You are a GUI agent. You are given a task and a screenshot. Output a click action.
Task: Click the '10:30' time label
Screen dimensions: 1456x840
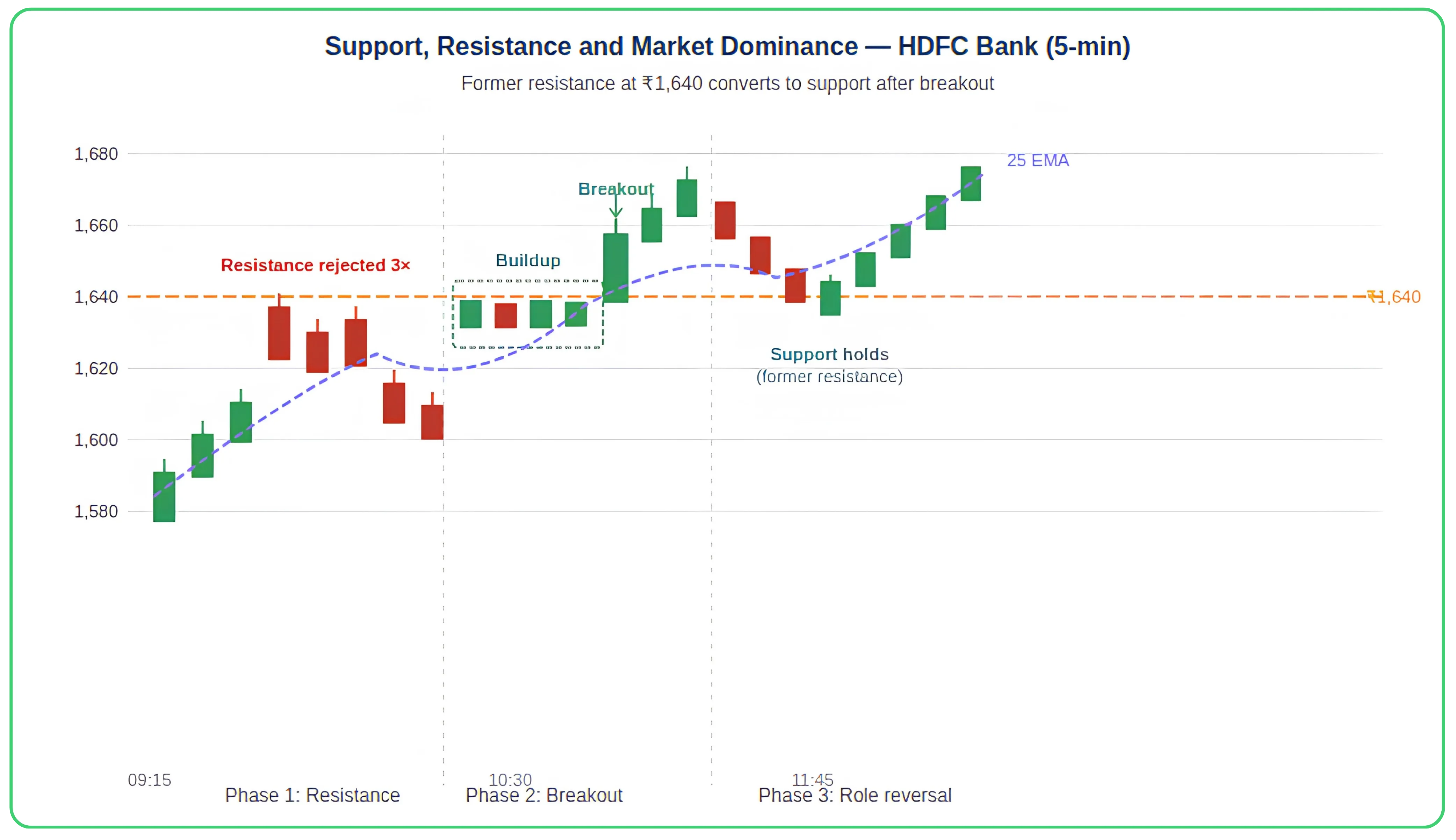point(510,780)
